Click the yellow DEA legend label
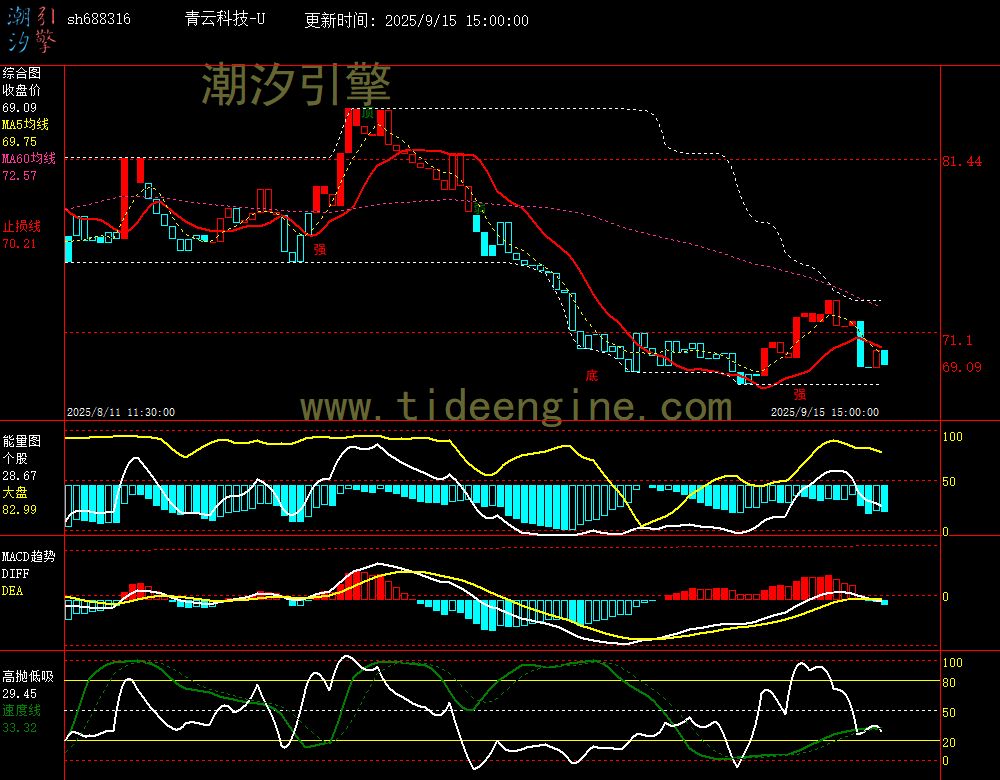1000x780 pixels. (13, 591)
